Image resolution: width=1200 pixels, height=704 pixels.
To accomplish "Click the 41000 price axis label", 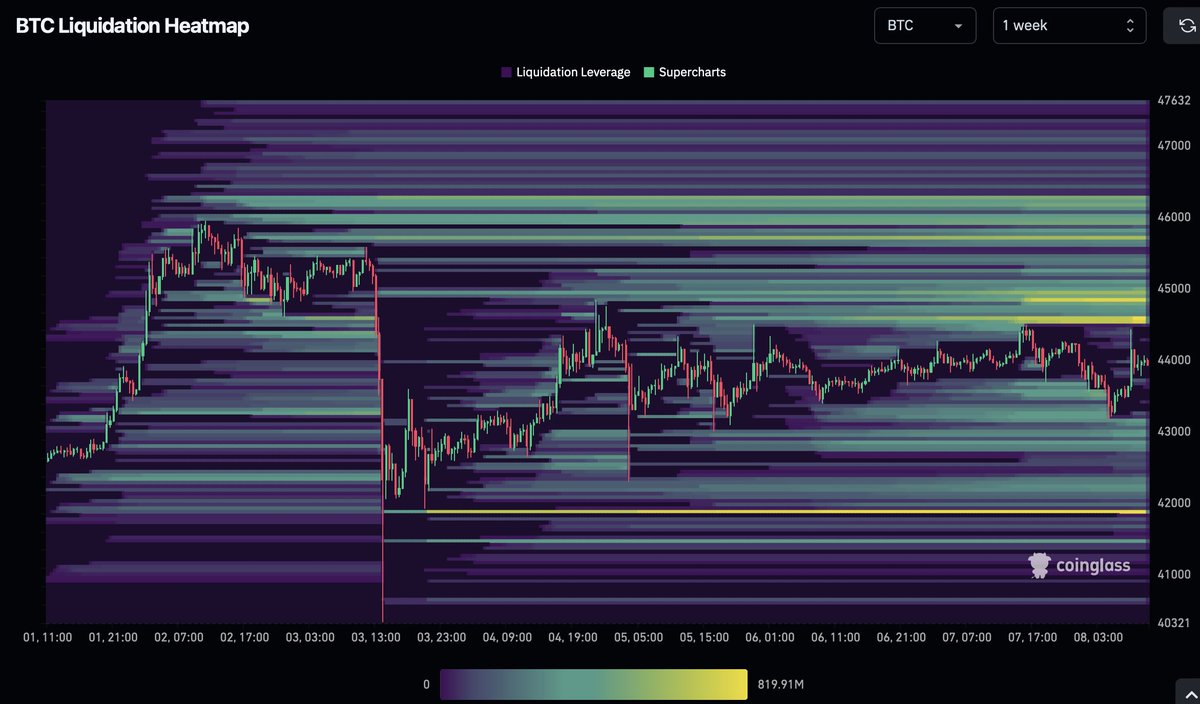I will [1174, 574].
